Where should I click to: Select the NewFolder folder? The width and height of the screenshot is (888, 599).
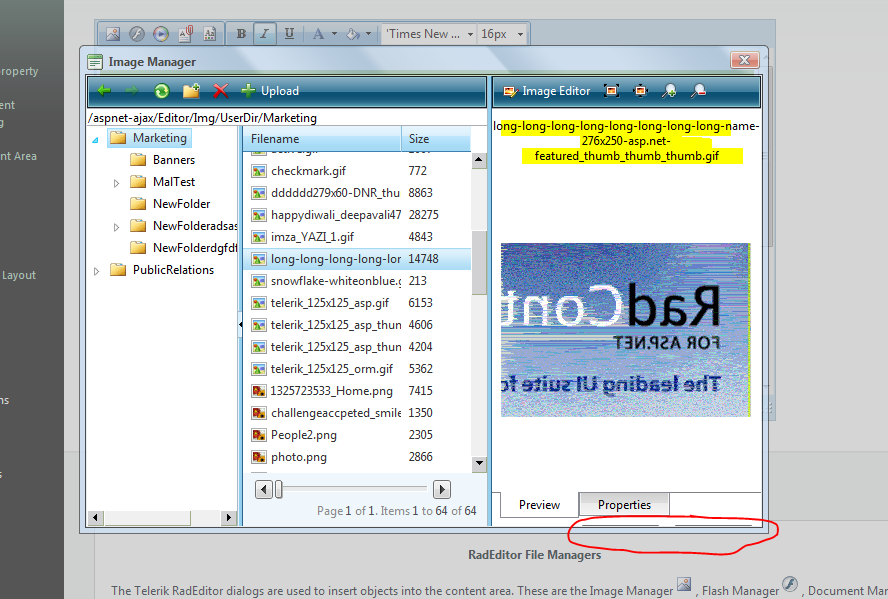170,204
